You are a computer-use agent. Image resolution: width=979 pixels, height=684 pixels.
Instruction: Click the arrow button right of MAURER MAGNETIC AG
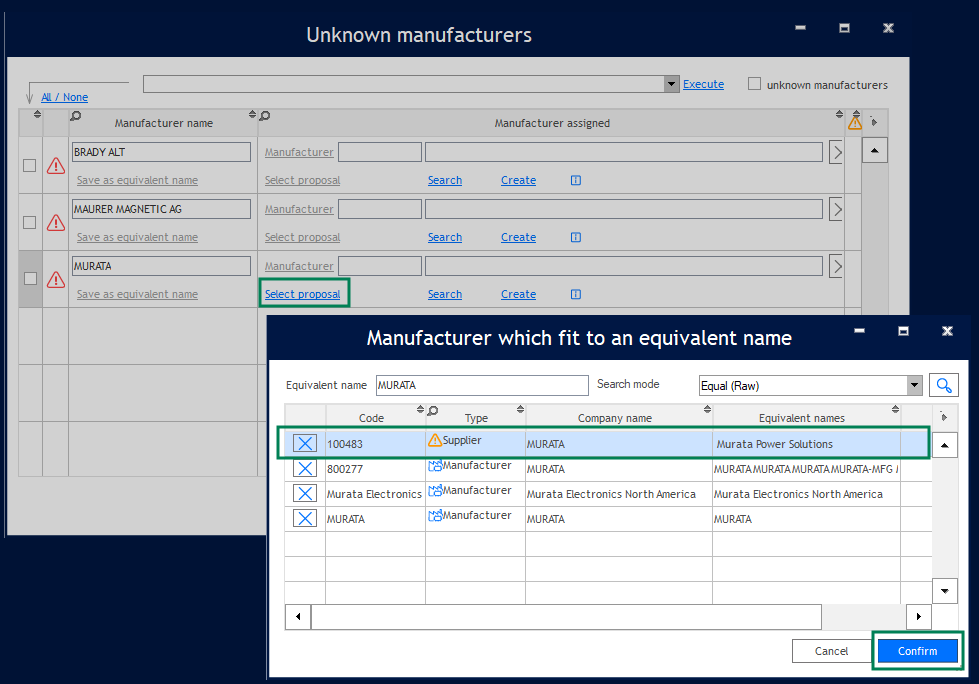(x=836, y=209)
